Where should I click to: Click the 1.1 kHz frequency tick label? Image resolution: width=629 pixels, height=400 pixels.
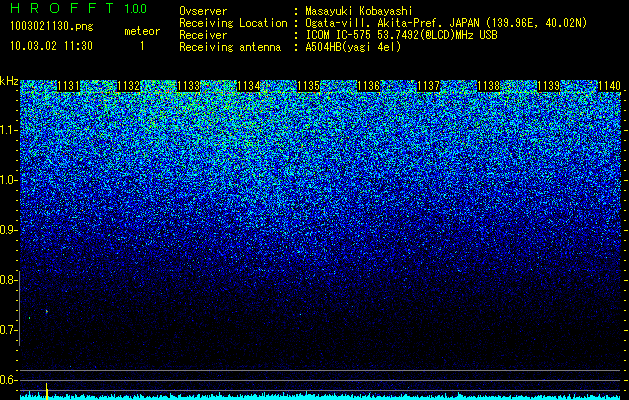tap(8, 130)
